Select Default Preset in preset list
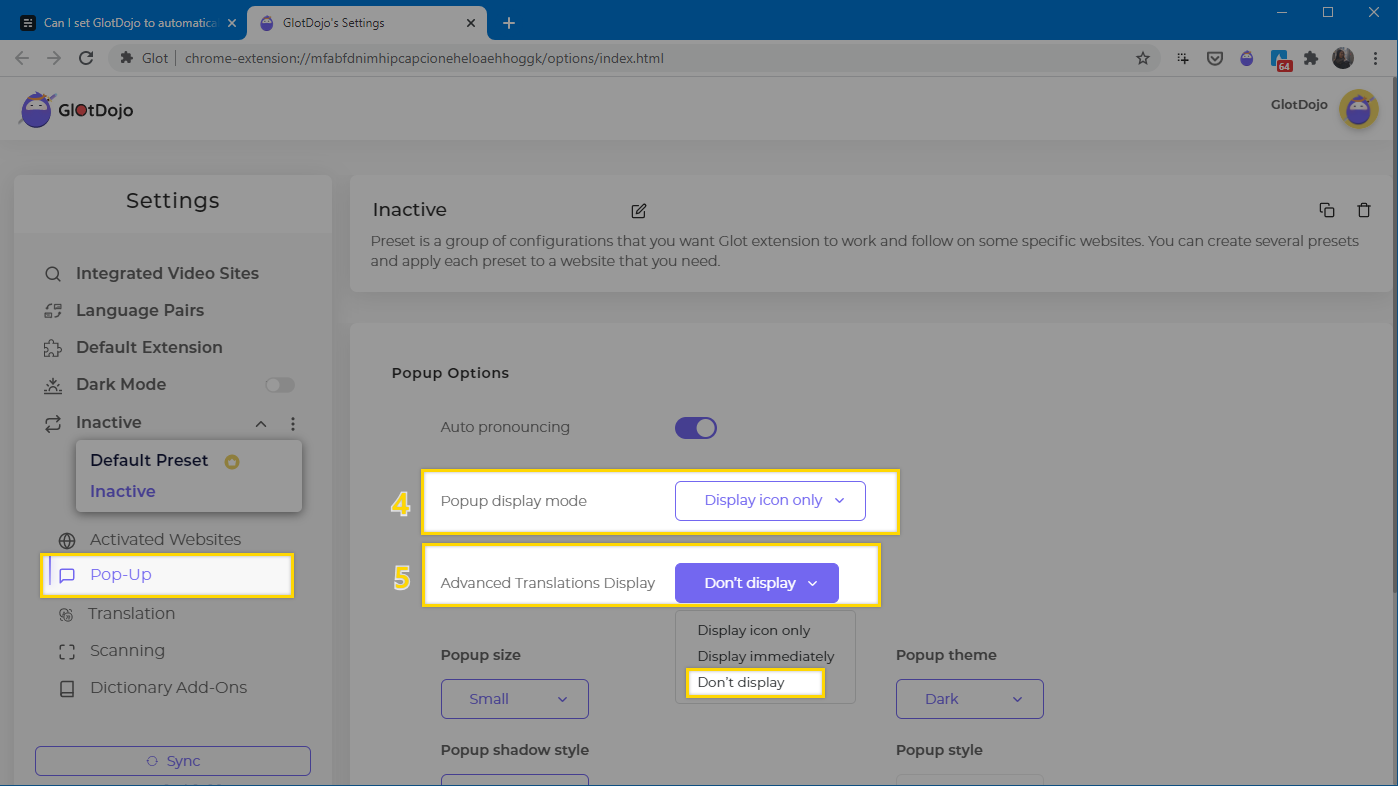Image resolution: width=1398 pixels, height=786 pixels. tap(149, 461)
